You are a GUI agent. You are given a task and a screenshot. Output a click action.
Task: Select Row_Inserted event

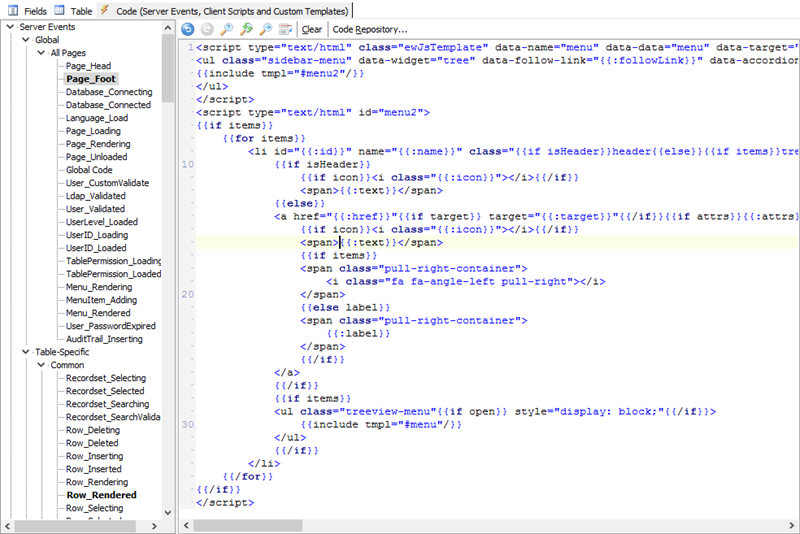93,469
